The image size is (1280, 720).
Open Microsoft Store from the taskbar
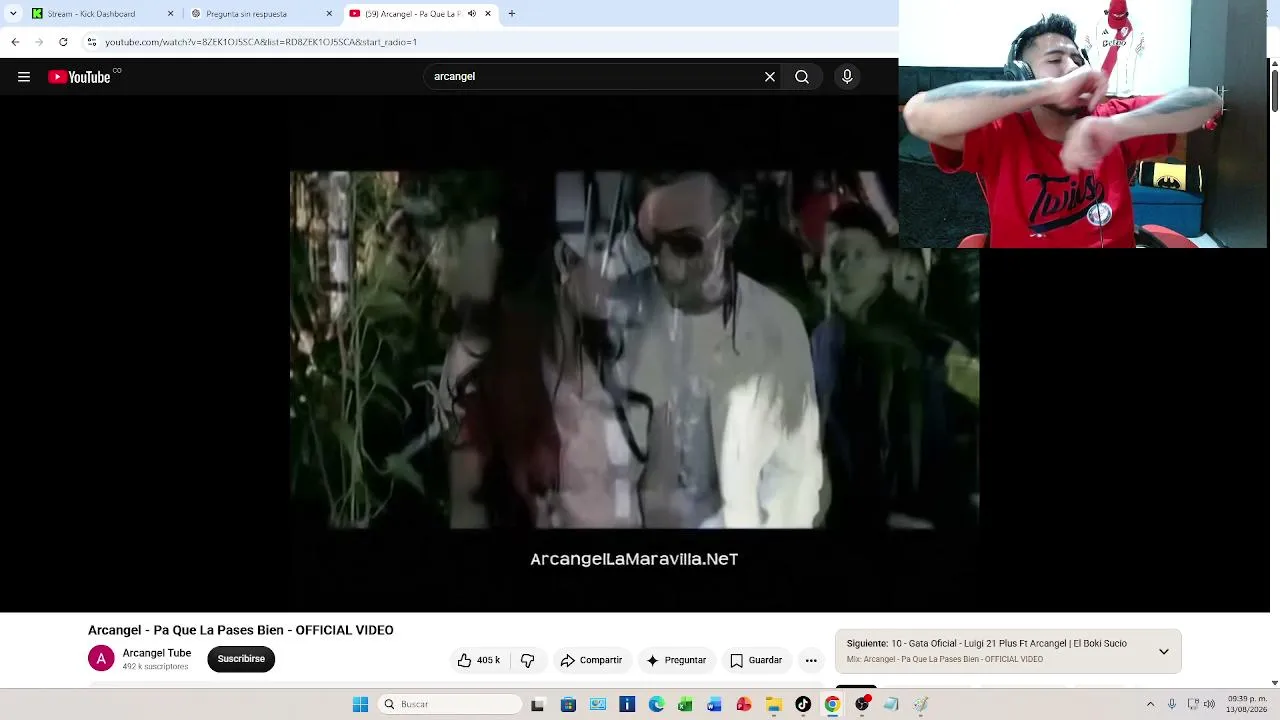(568, 705)
